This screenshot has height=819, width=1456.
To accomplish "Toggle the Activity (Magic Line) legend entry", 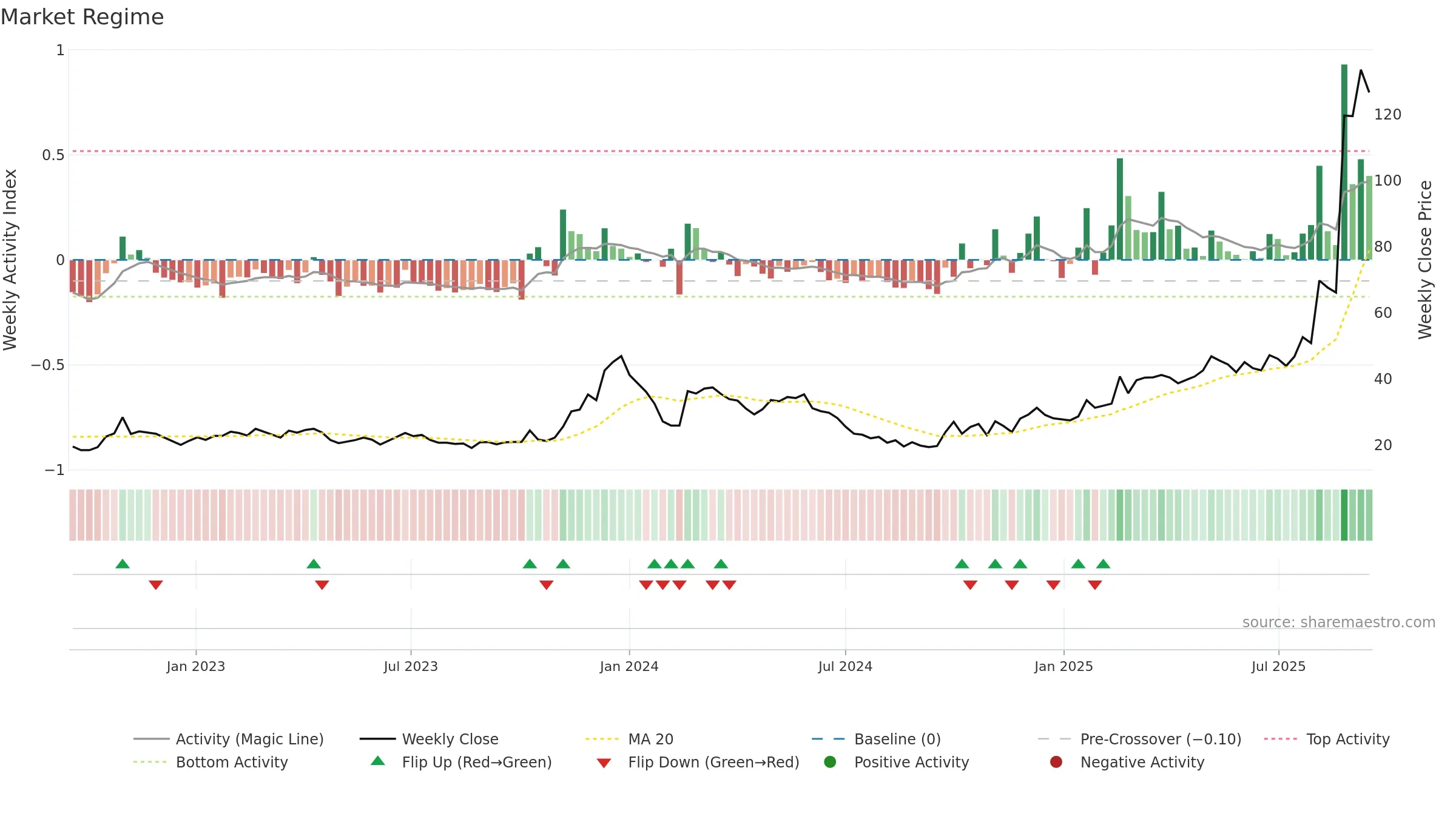I will 229,739.
